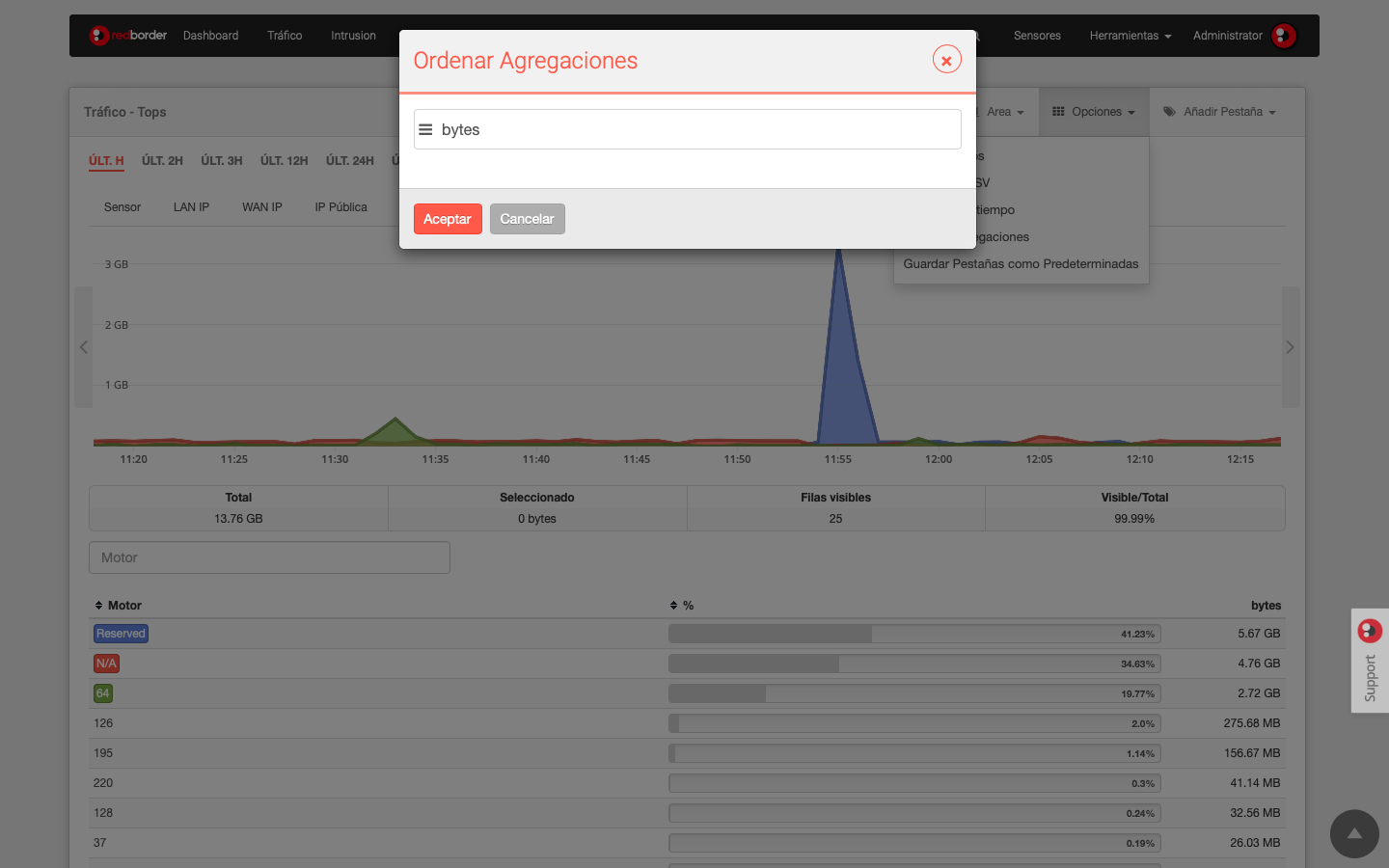Select the ÚLT. 2H time range tab

tap(162, 161)
